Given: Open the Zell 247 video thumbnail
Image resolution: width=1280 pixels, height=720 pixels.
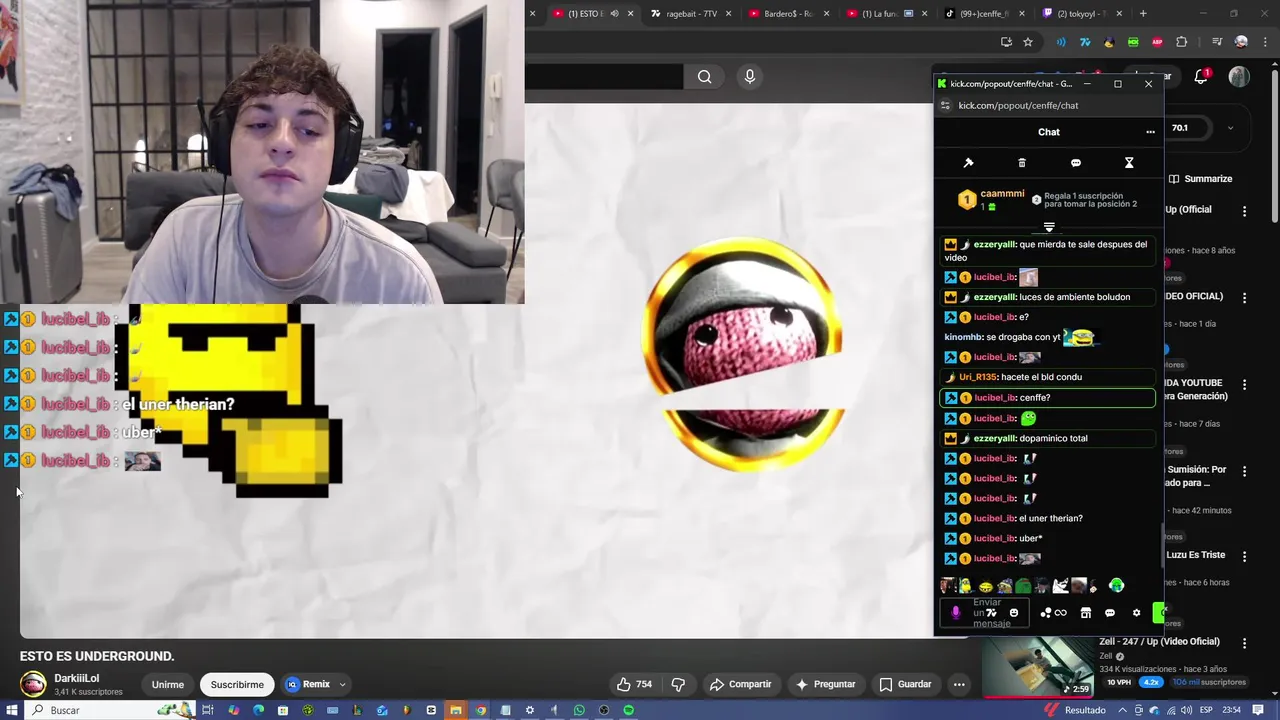Looking at the screenshot, I should [1037, 666].
